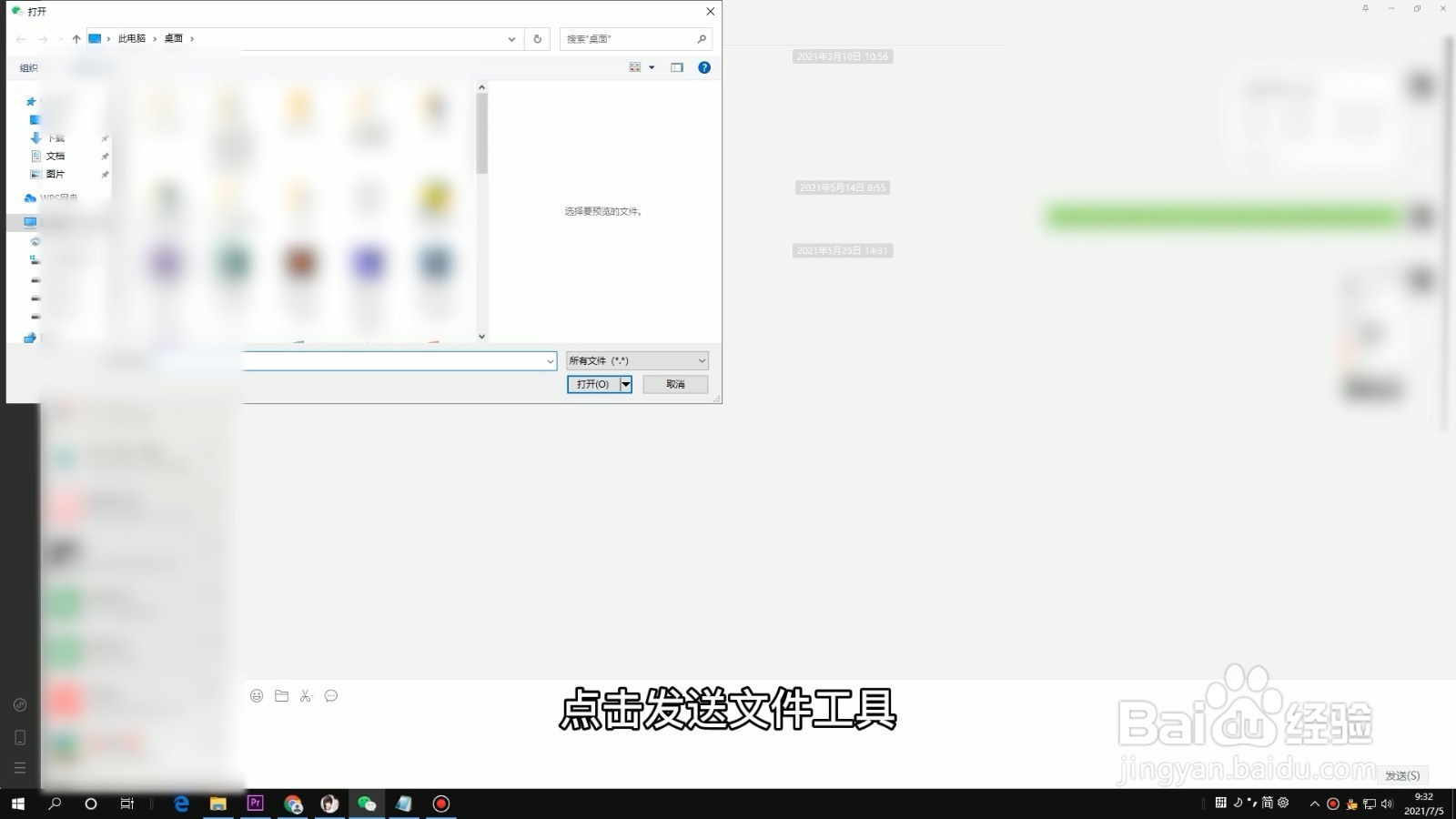1456x819 pixels.
Task: Expand the view options dropdown arrow
Action: coord(652,67)
